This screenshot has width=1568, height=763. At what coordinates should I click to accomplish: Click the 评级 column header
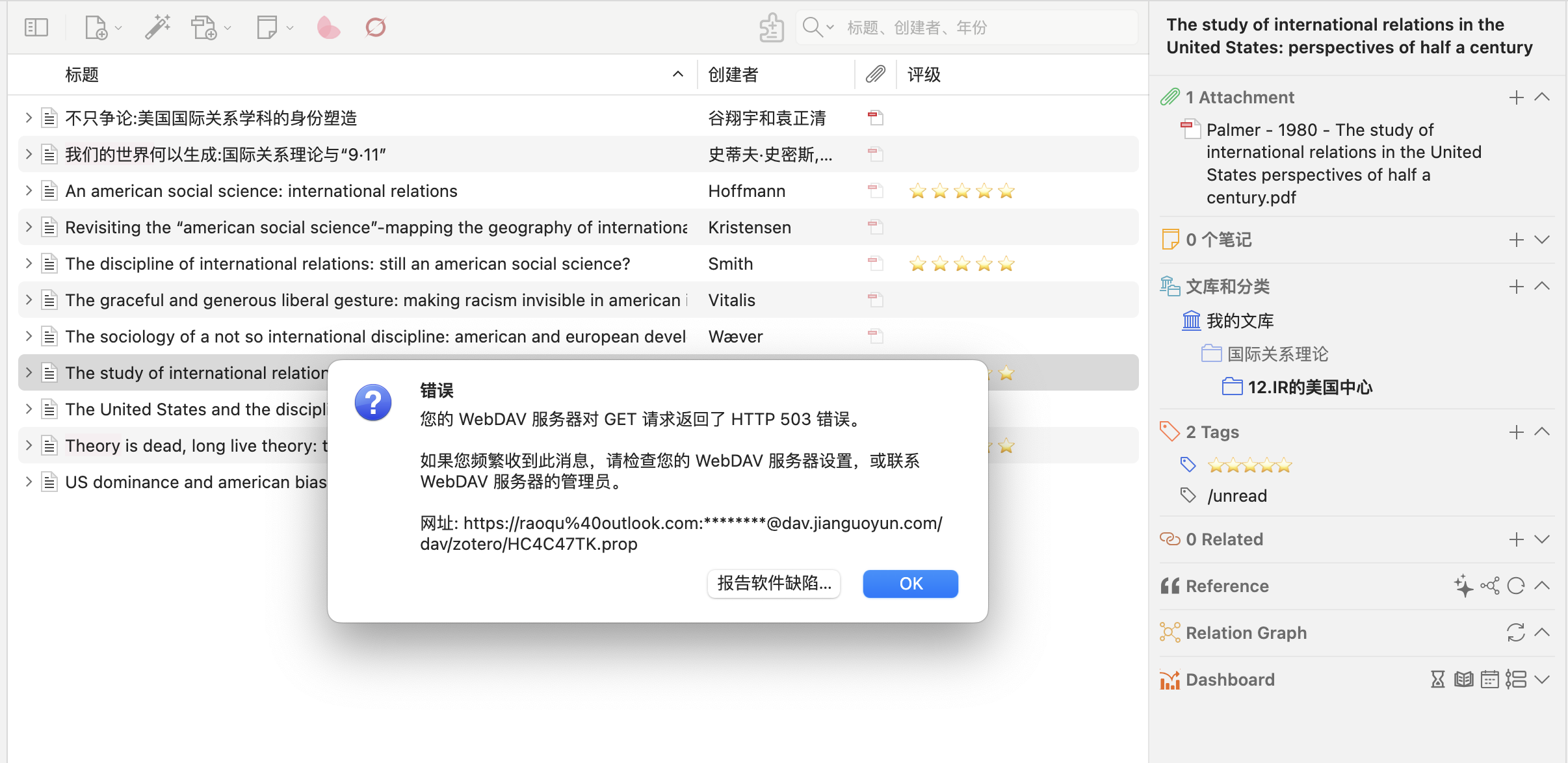(924, 75)
